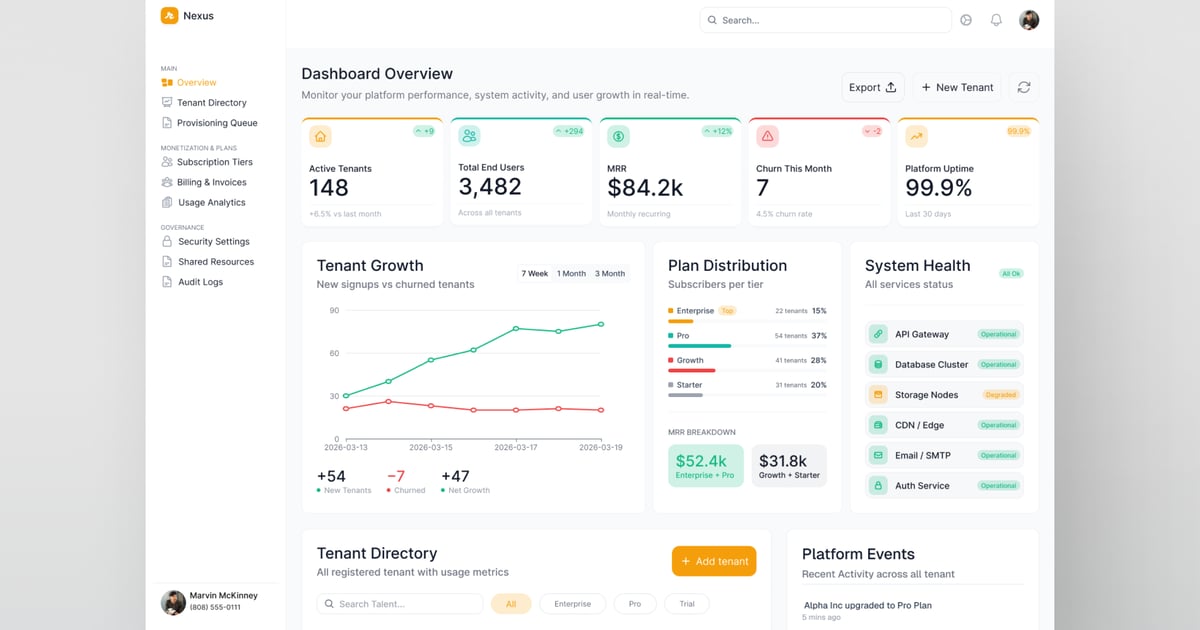Toggle the Trial tenant filter chip
1200x630 pixels.
(687, 604)
